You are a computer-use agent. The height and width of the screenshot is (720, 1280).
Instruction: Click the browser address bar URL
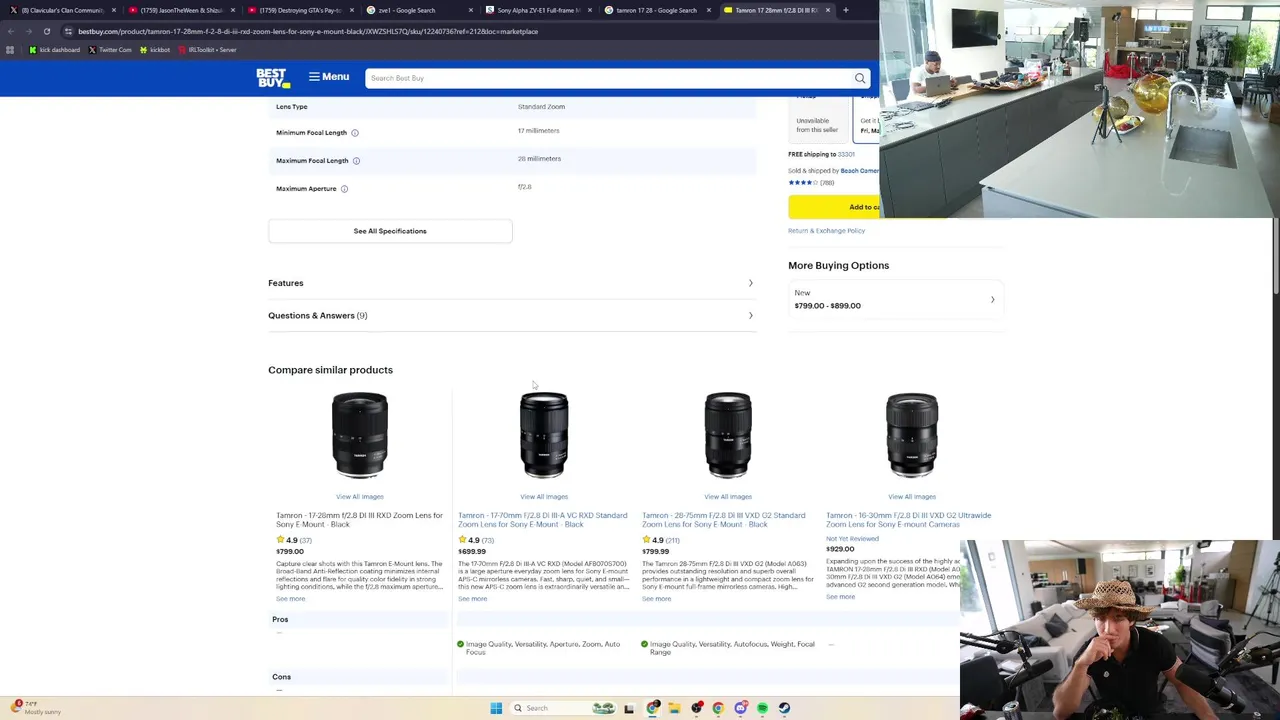(x=308, y=31)
